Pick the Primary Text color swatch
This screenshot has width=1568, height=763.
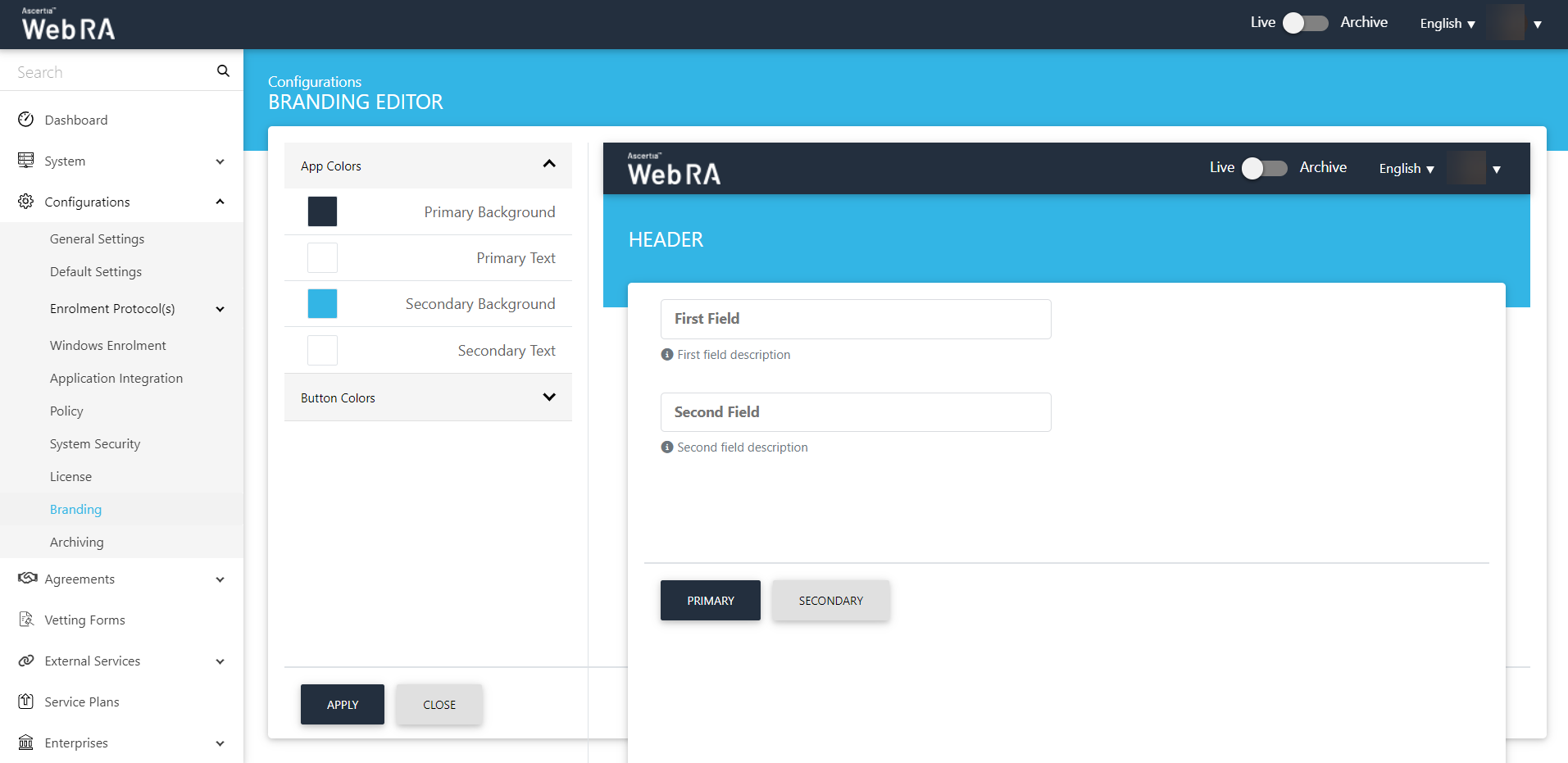(322, 257)
